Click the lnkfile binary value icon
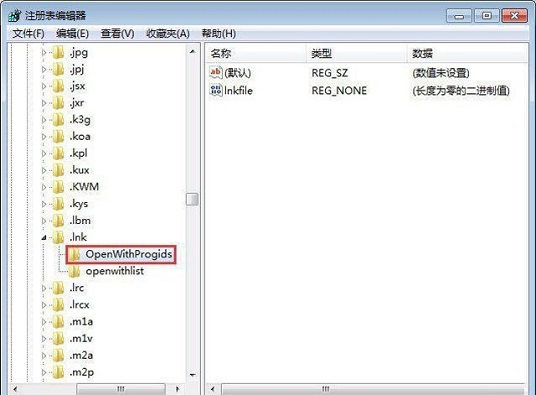 pos(216,91)
